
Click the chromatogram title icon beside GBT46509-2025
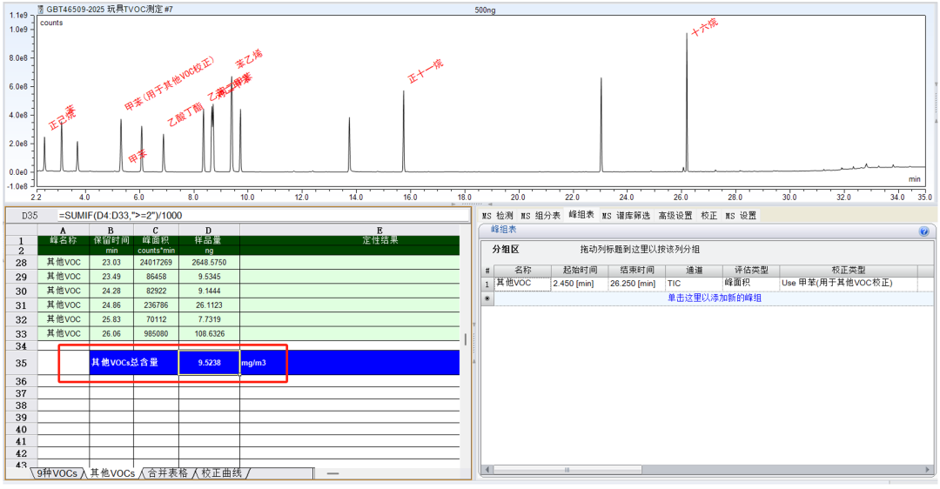pyautogui.click(x=41, y=10)
